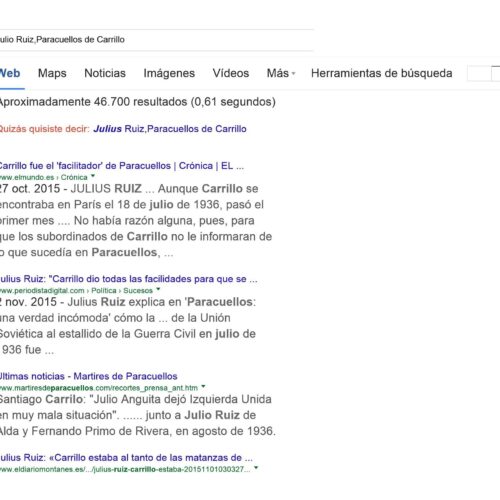Open result 'Carrillo fue el facilitador de Paracuellos'
This screenshot has height=500, width=500.
[x=121, y=166]
